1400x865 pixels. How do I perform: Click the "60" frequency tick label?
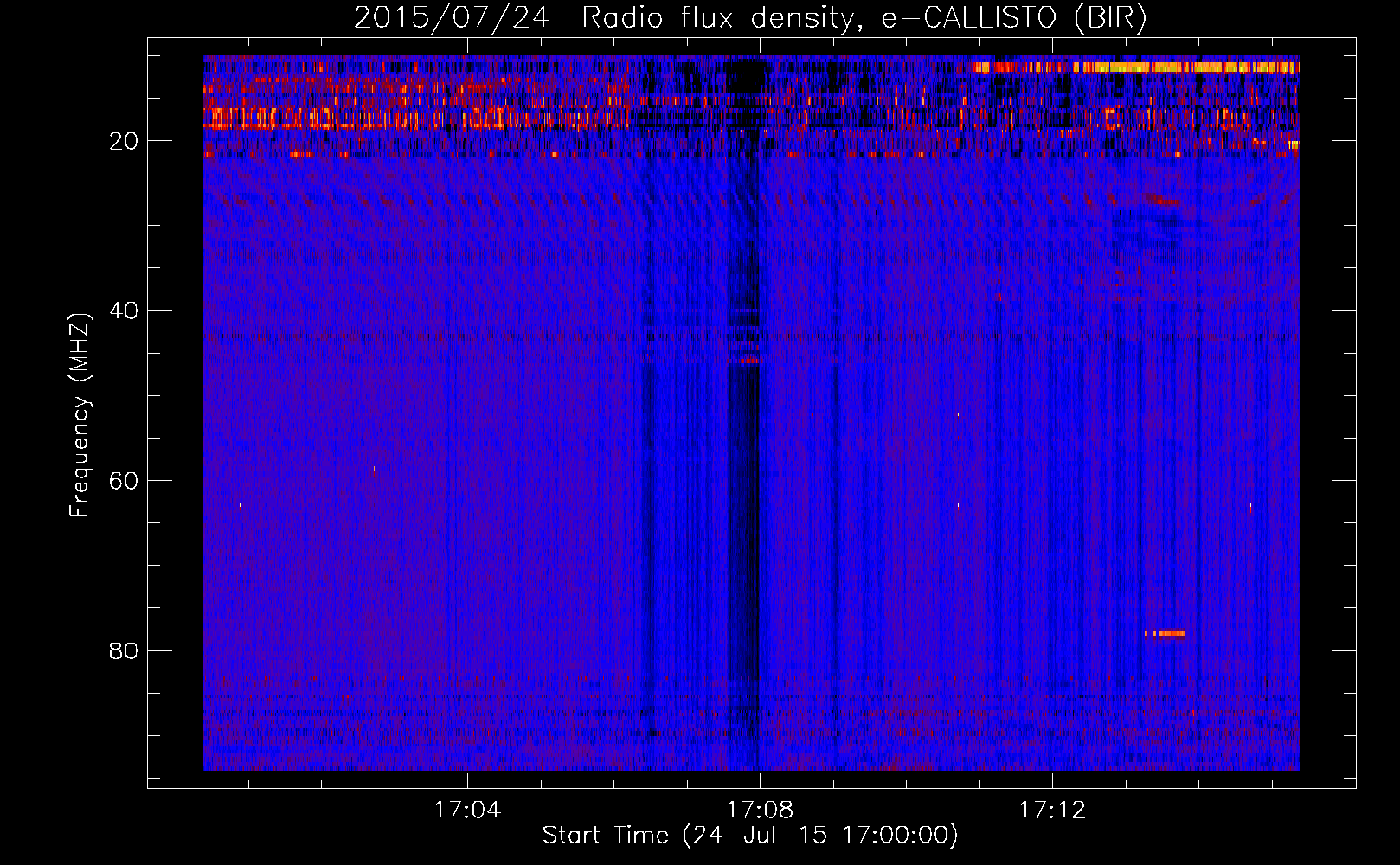[125, 481]
